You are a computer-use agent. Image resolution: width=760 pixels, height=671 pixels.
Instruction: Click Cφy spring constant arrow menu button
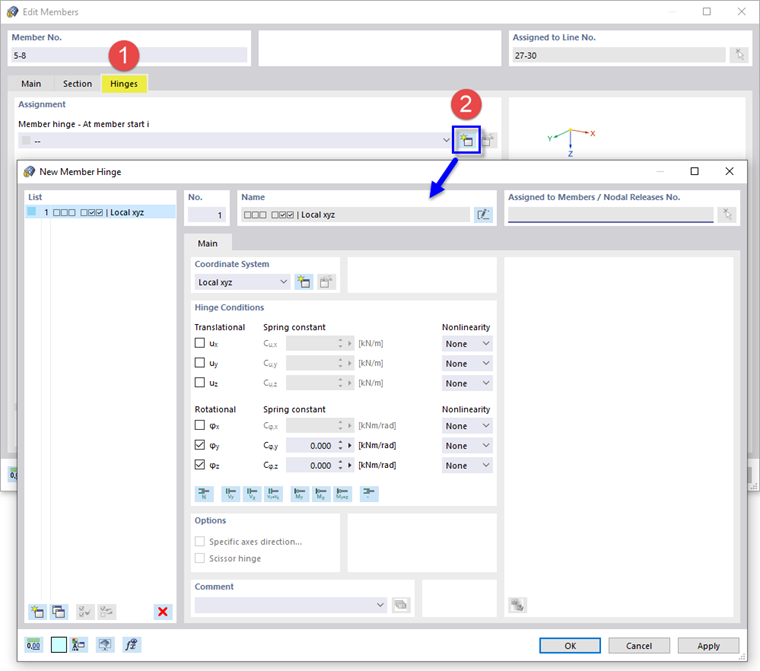349,446
